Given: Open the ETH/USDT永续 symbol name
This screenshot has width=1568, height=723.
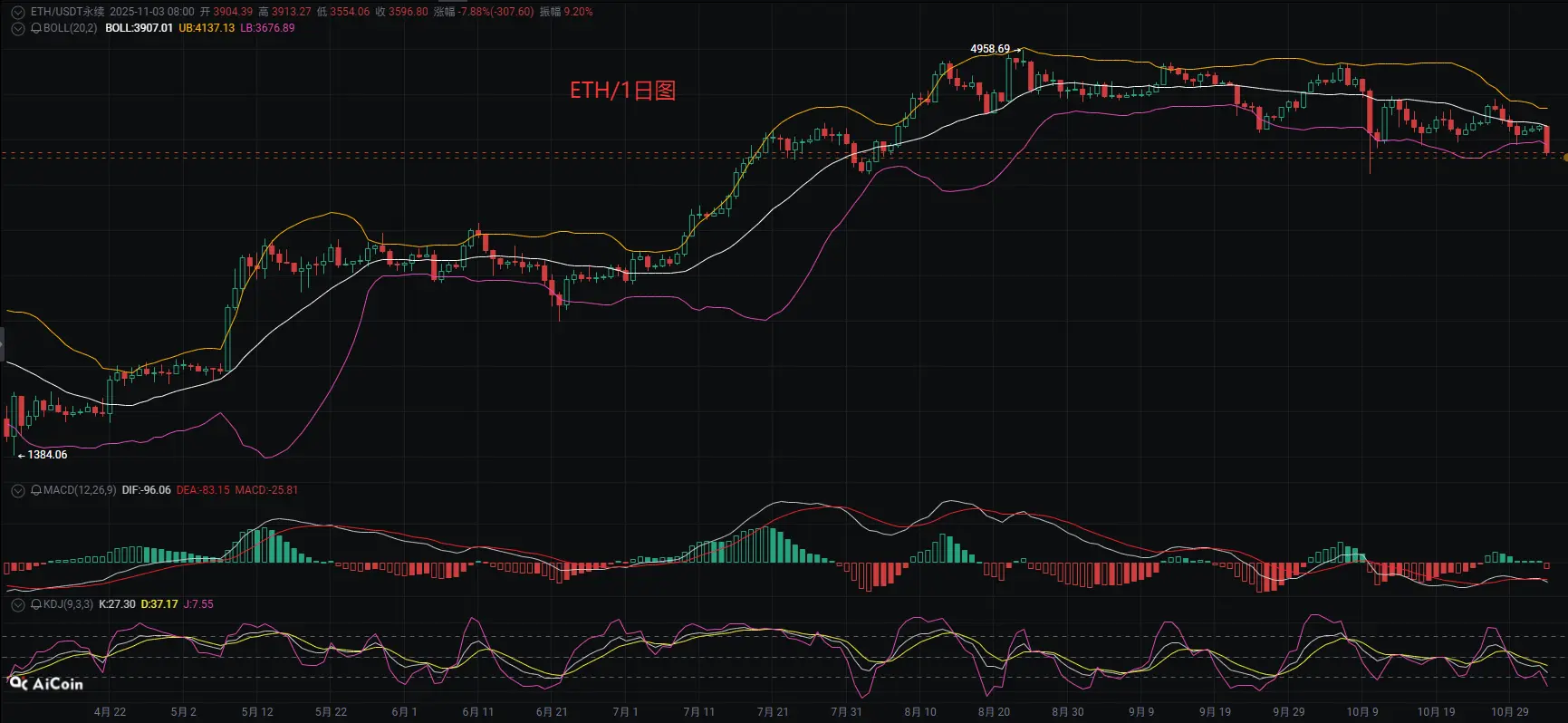Looking at the screenshot, I should pyautogui.click(x=68, y=12).
